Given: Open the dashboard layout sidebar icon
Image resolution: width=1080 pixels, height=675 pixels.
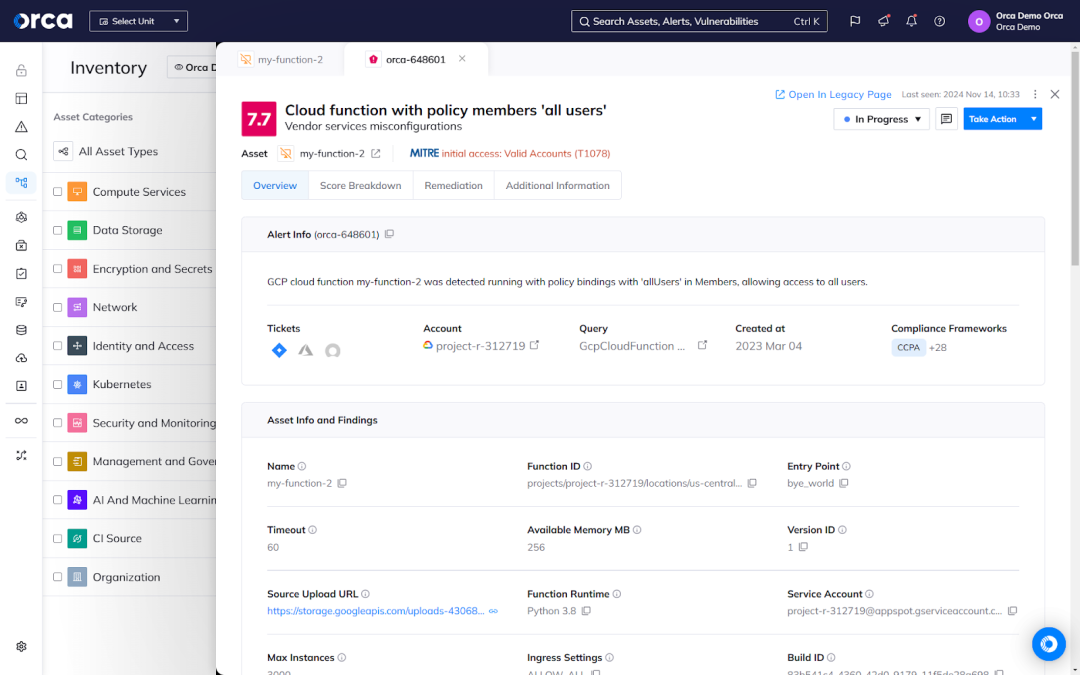Looking at the screenshot, I should tap(21, 98).
